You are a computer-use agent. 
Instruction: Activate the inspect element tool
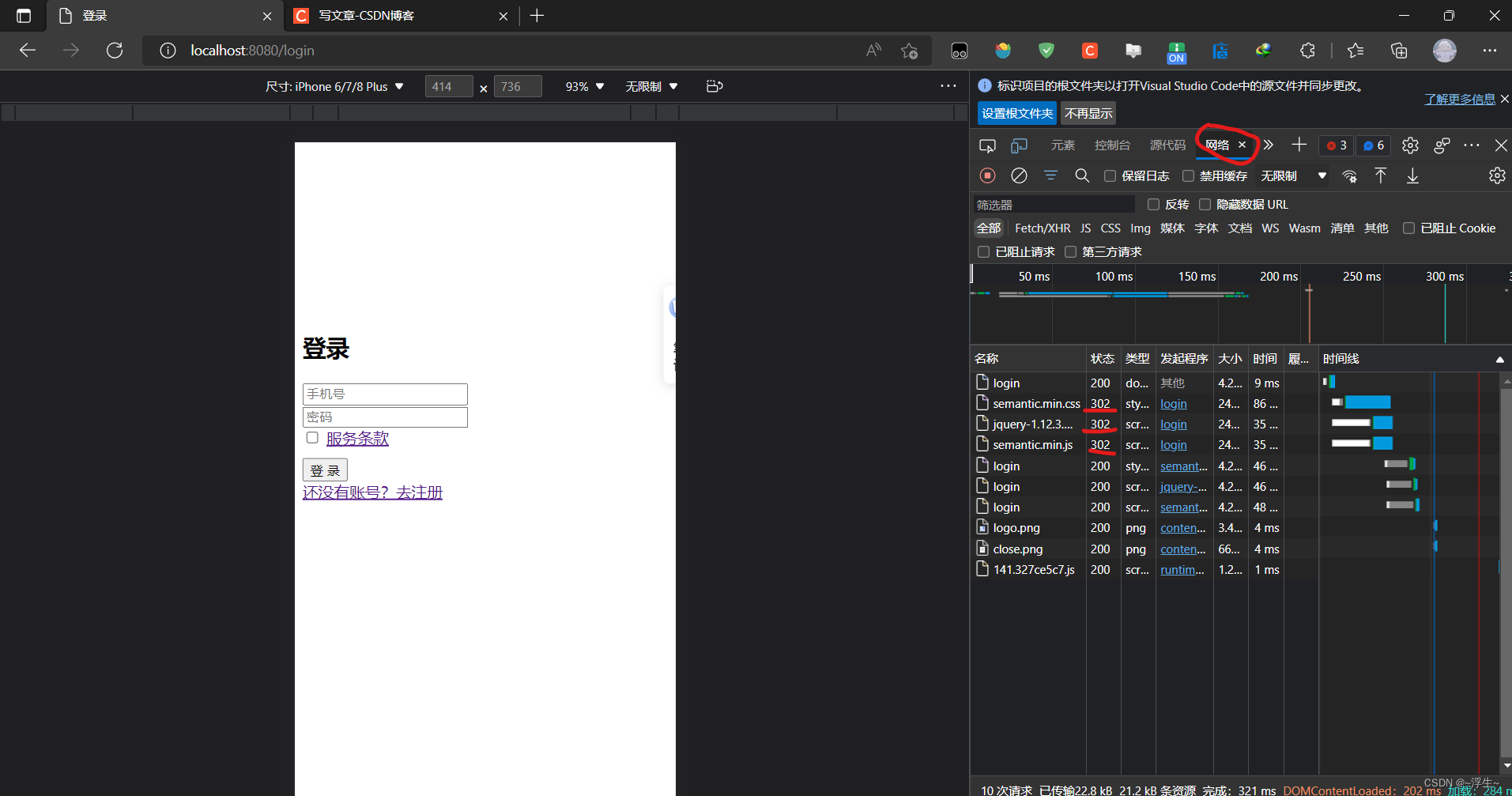point(987,145)
